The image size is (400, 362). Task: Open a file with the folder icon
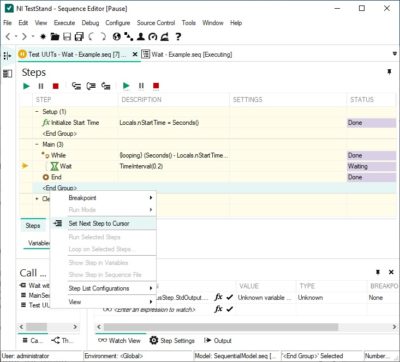[x=55, y=37]
